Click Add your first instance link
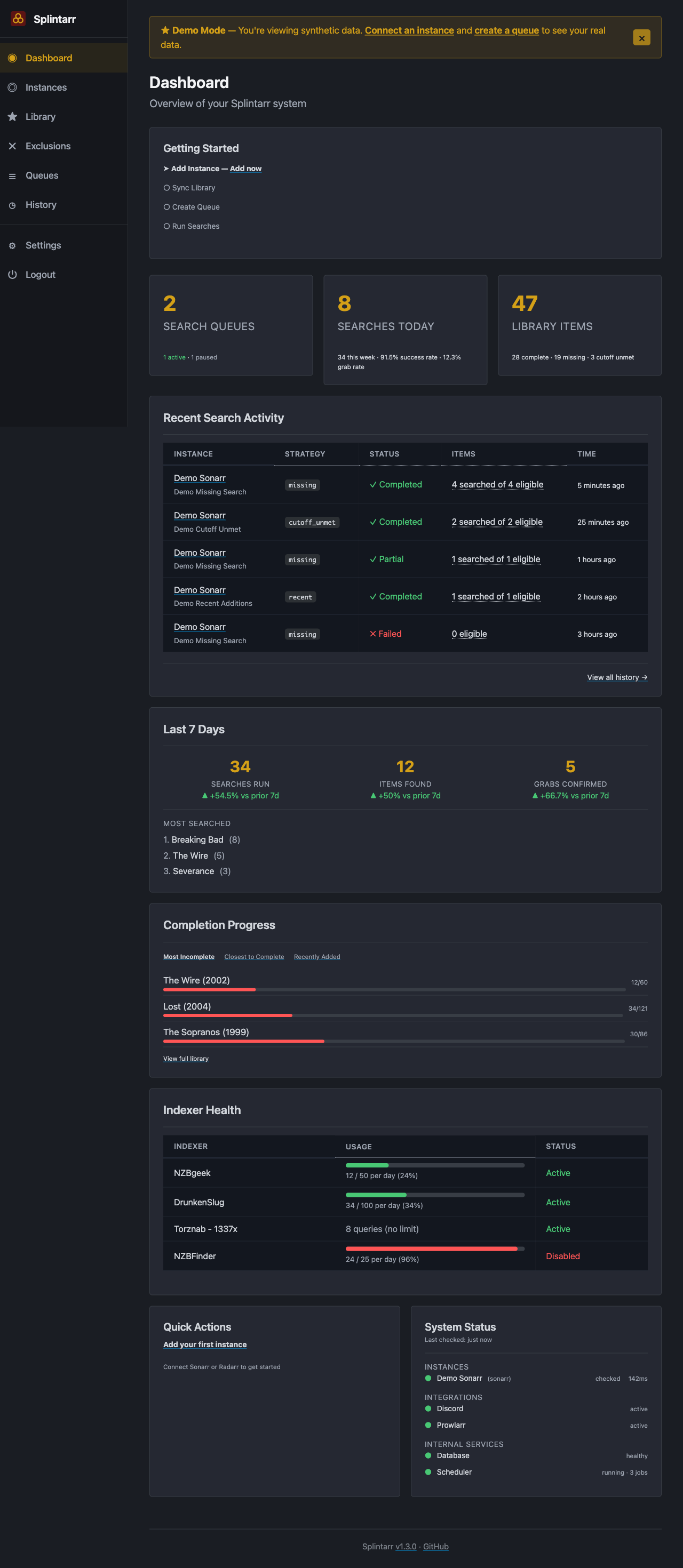 (204, 1344)
